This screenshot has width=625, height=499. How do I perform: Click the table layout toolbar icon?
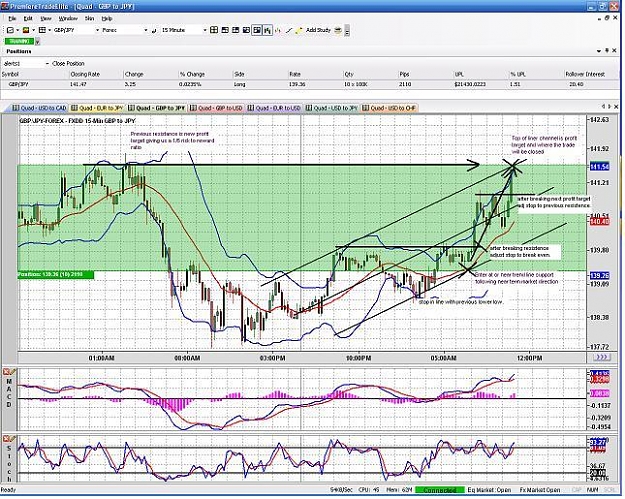point(42,30)
